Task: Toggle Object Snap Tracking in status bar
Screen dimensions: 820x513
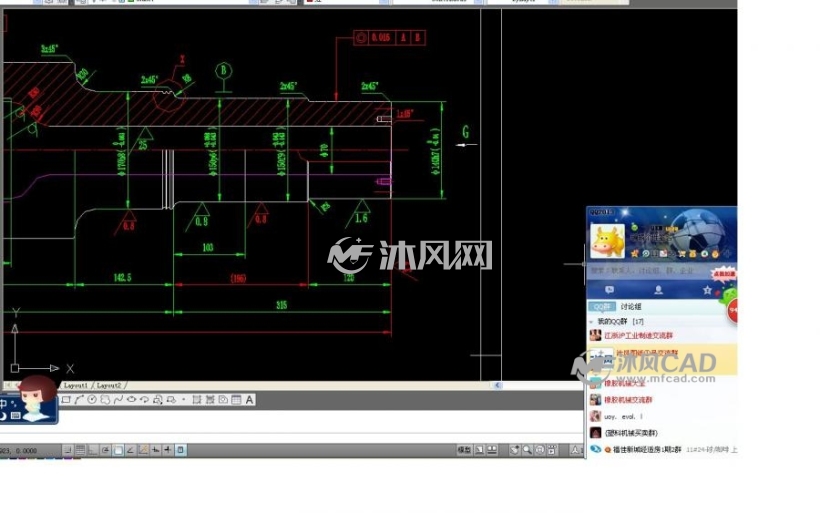Action: coord(130,450)
